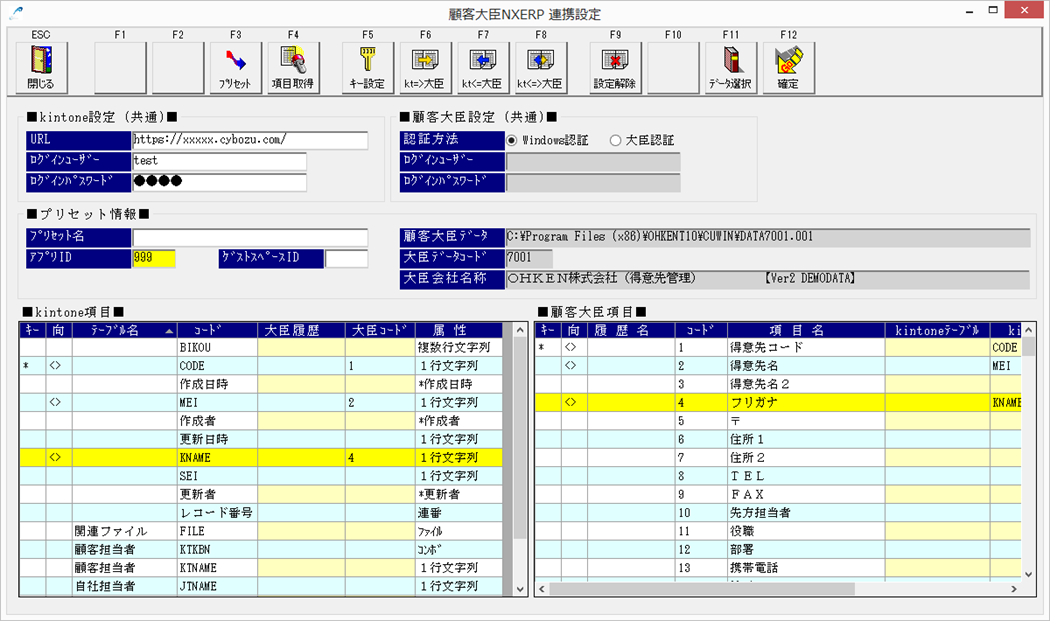Image resolution: width=1050 pixels, height=621 pixels.
Task: Click the 設定解除 toolbar icon
Action: click(x=615, y=67)
